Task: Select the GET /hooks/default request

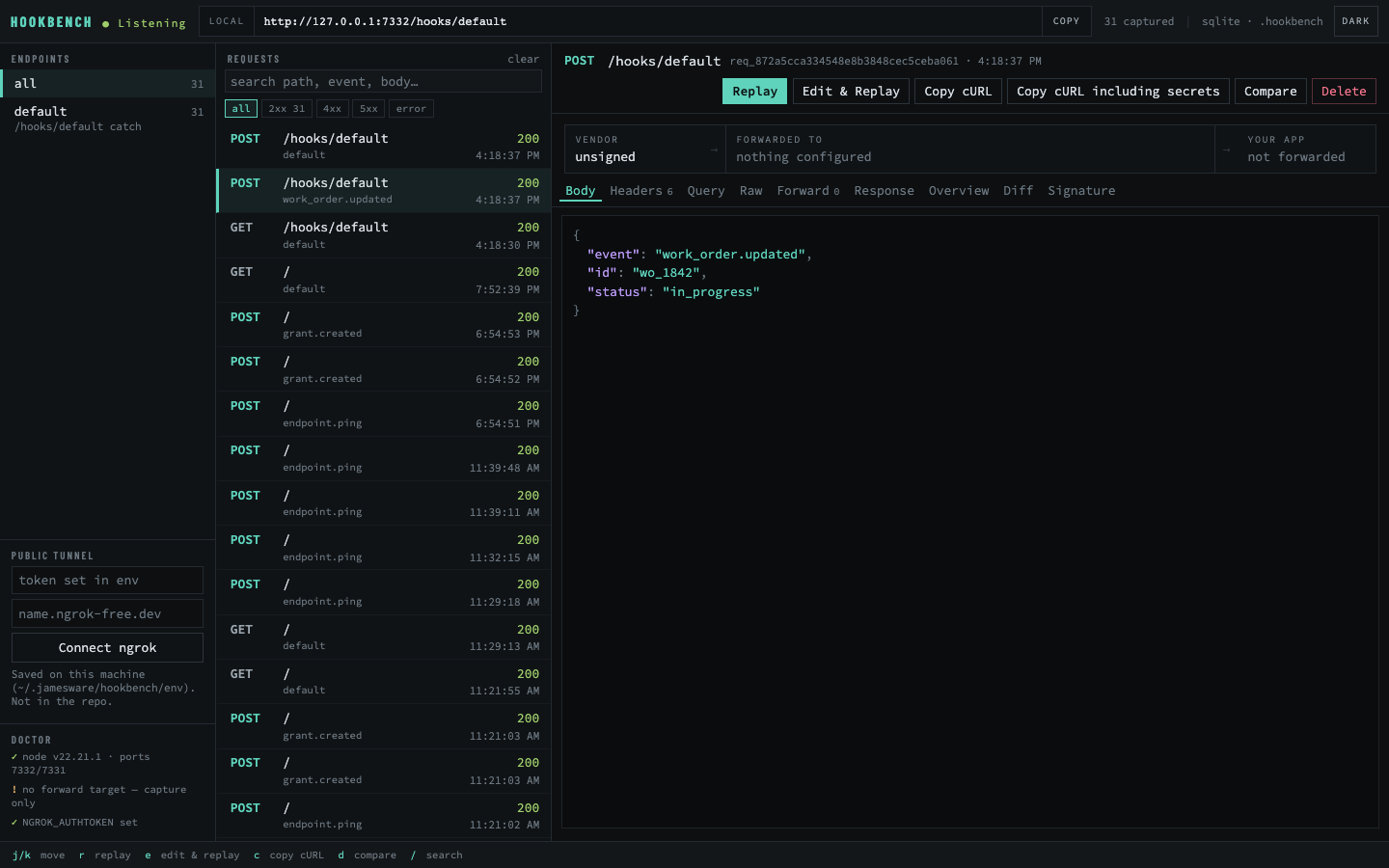Action: pyautogui.click(x=384, y=235)
